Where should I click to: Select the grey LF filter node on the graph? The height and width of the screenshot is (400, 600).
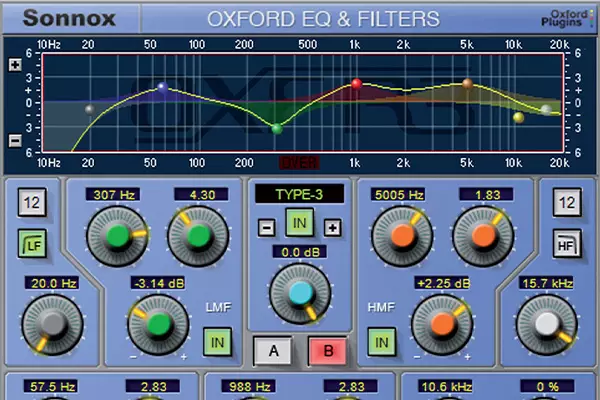pos(90,110)
